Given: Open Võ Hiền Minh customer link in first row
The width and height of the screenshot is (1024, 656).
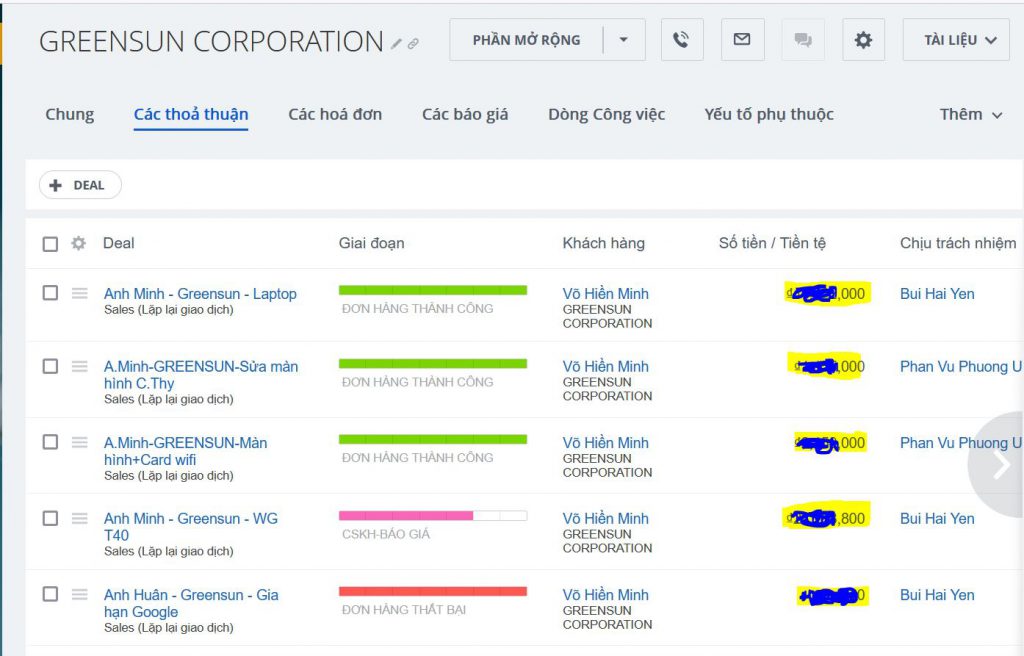Looking at the screenshot, I should coord(605,293).
